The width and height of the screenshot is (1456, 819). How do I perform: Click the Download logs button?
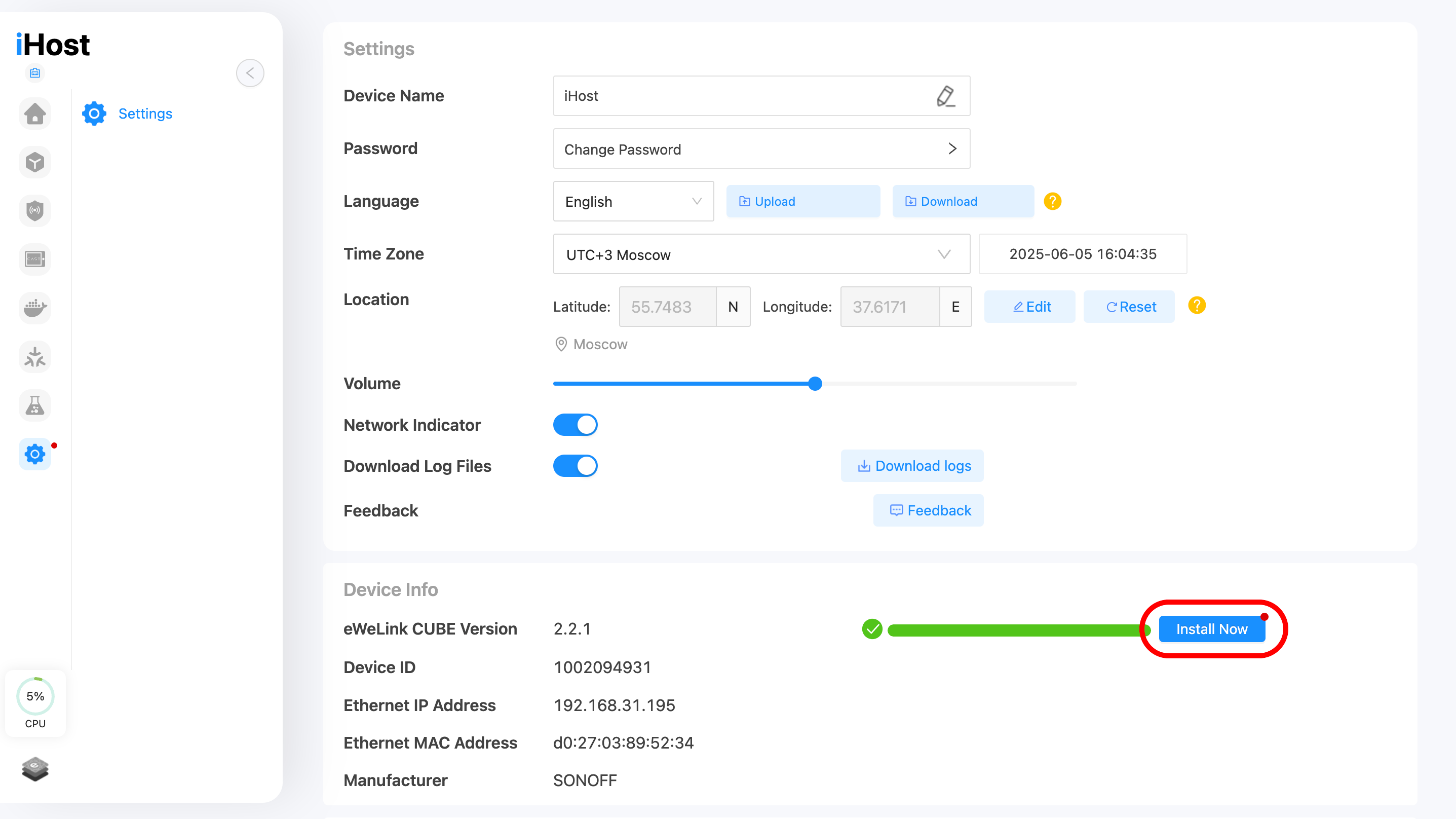pyautogui.click(x=912, y=466)
